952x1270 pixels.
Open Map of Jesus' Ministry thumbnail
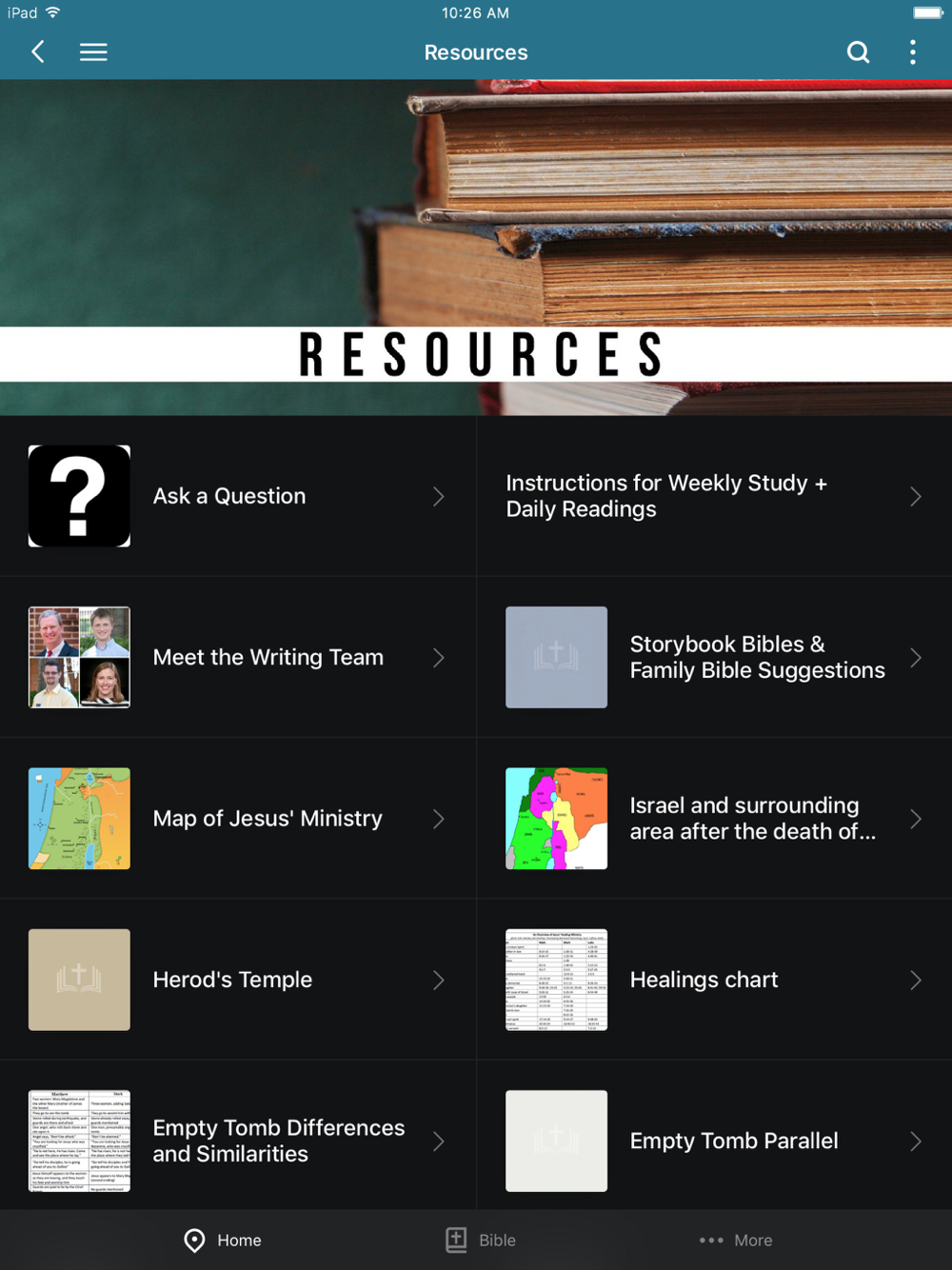tap(79, 819)
